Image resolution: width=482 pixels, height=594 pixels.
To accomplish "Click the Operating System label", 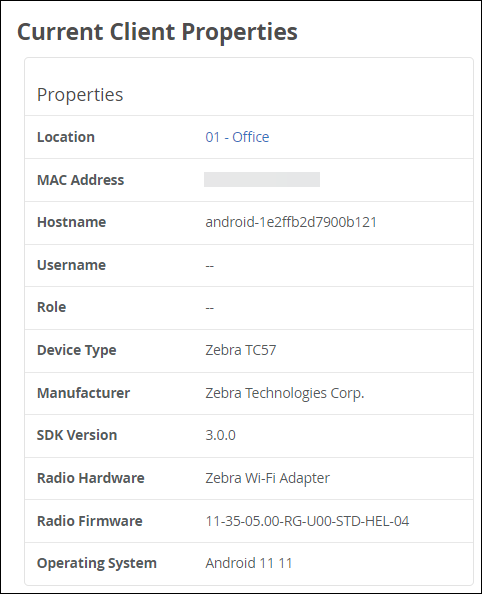I will 97,564.
